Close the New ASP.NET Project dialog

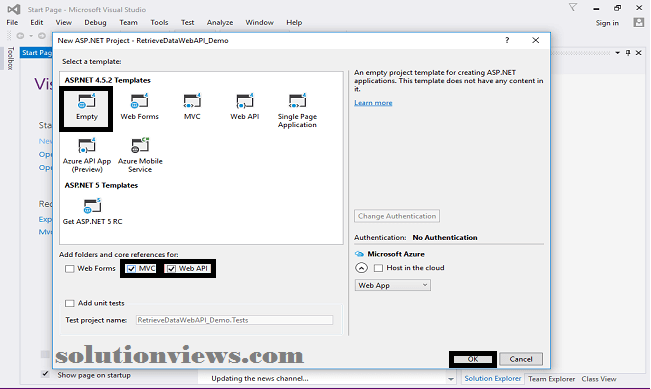(x=536, y=40)
